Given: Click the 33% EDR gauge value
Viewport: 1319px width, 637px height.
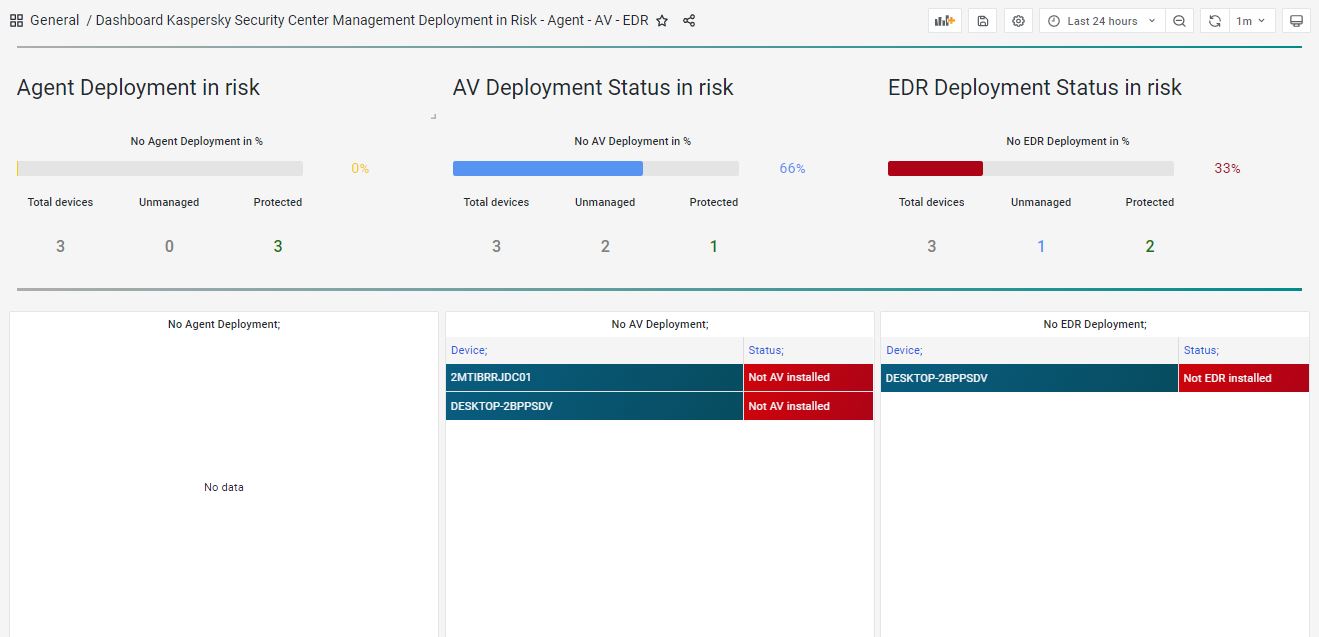Looking at the screenshot, I should pos(1227,169).
